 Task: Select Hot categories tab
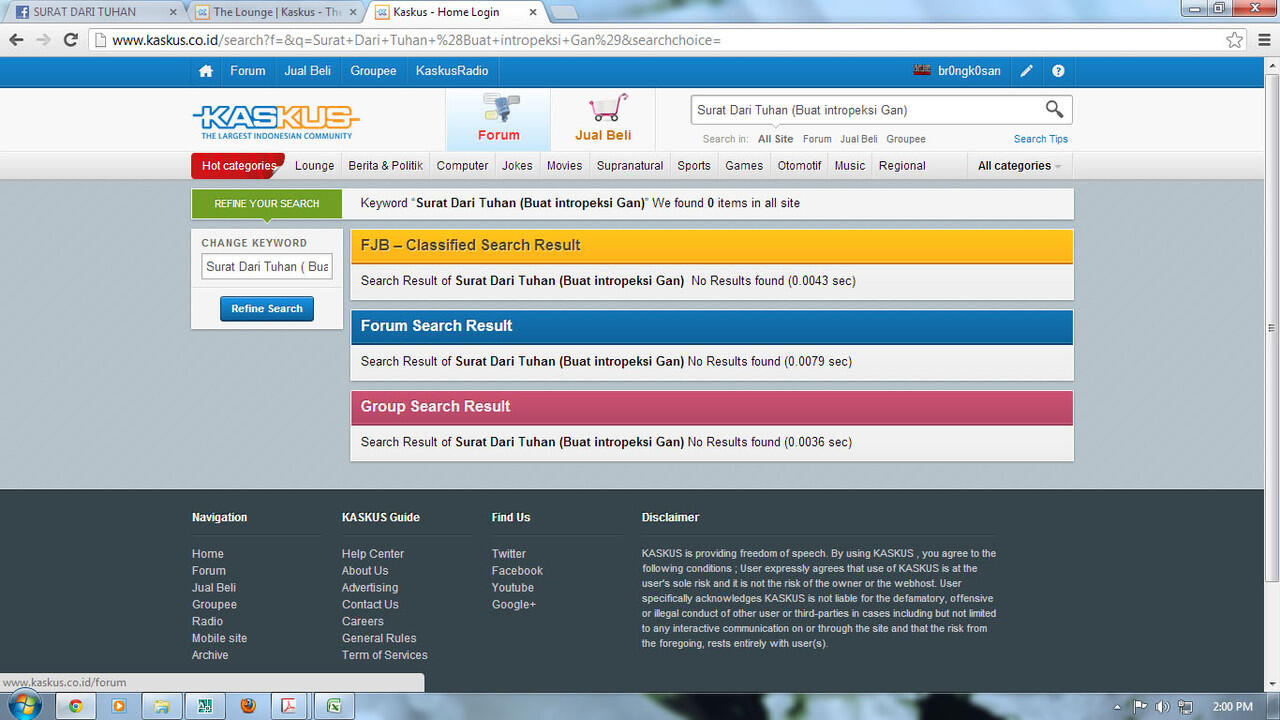point(238,166)
